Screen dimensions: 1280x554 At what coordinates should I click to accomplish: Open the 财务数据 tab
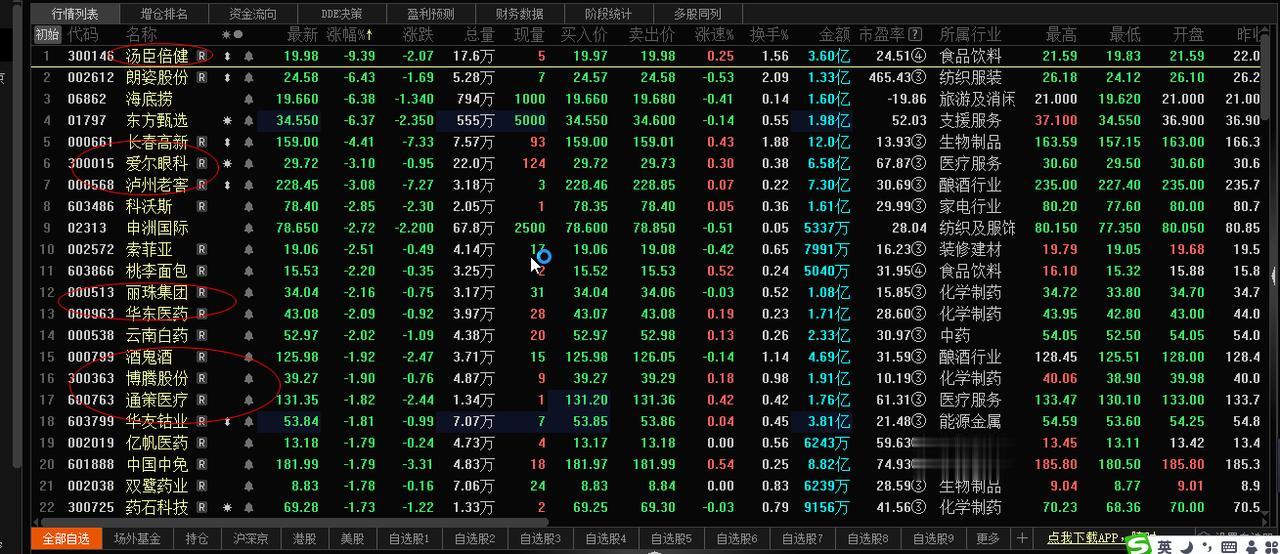[x=520, y=13]
